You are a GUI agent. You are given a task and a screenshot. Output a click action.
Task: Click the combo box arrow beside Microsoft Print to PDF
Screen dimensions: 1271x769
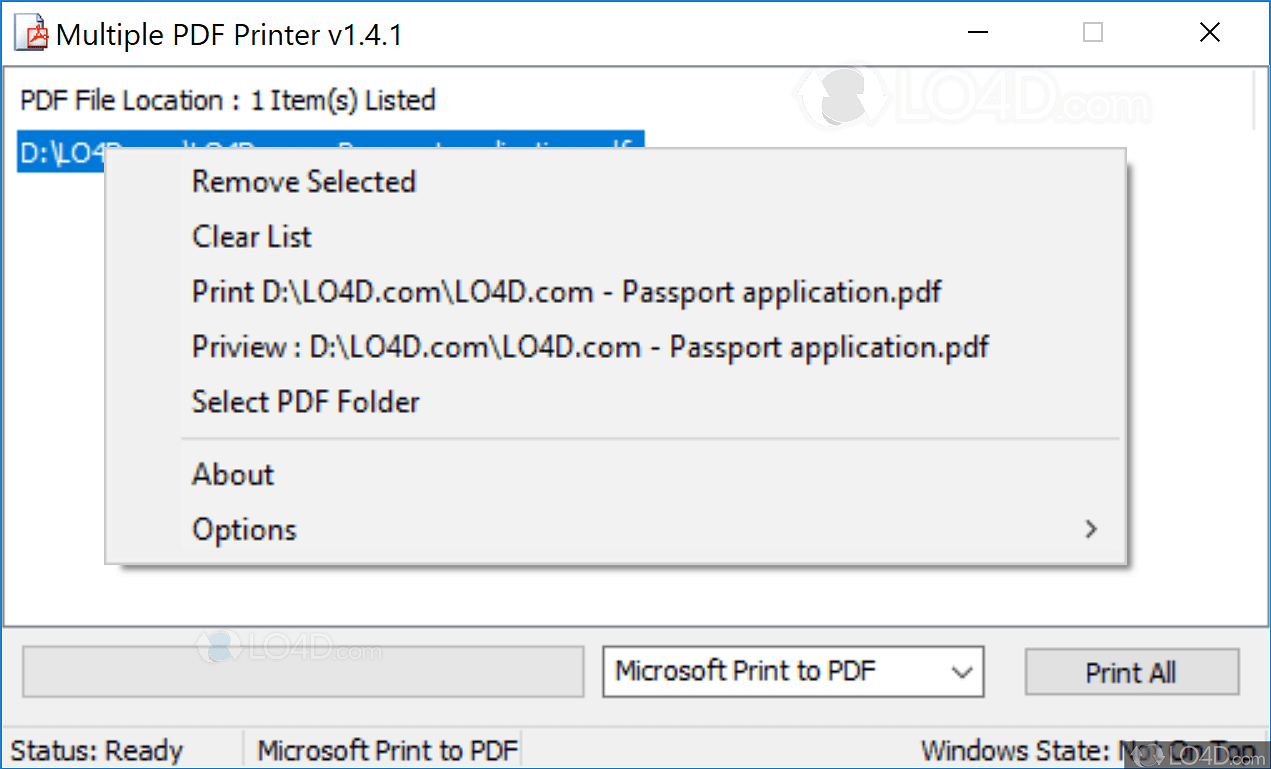tap(962, 671)
